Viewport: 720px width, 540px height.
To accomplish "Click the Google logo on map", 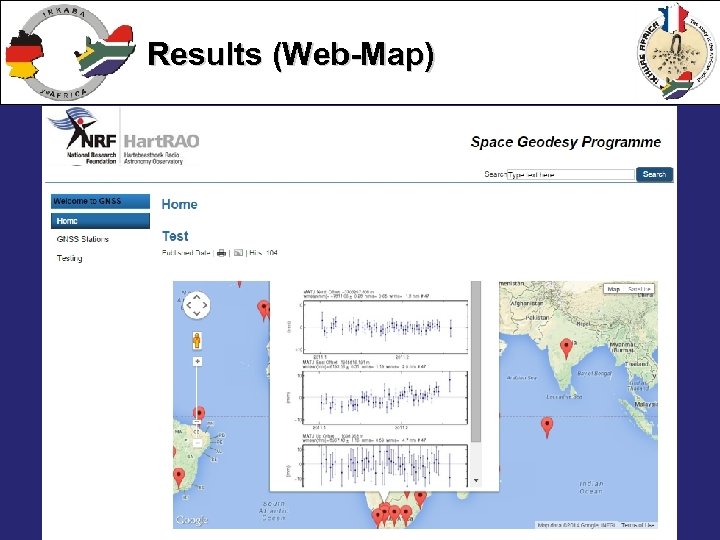I will 191,520.
